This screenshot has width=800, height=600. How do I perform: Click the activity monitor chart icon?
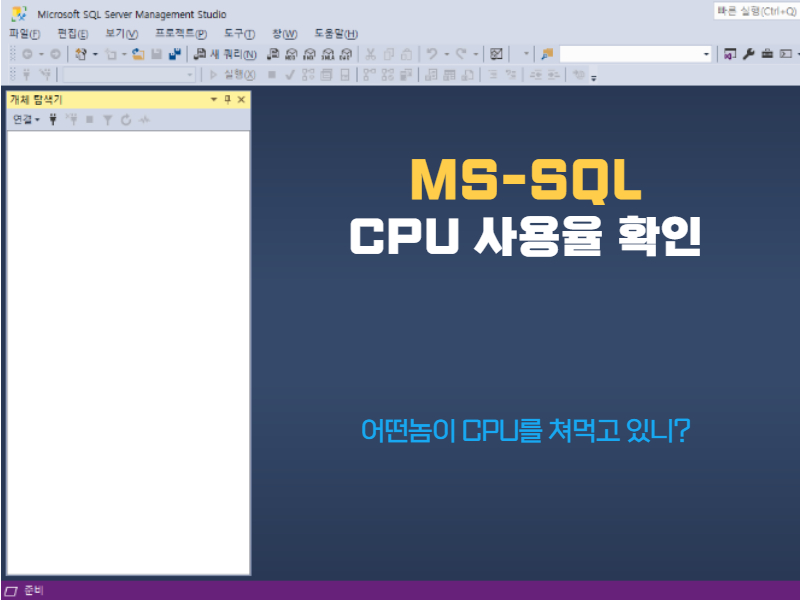coord(496,54)
